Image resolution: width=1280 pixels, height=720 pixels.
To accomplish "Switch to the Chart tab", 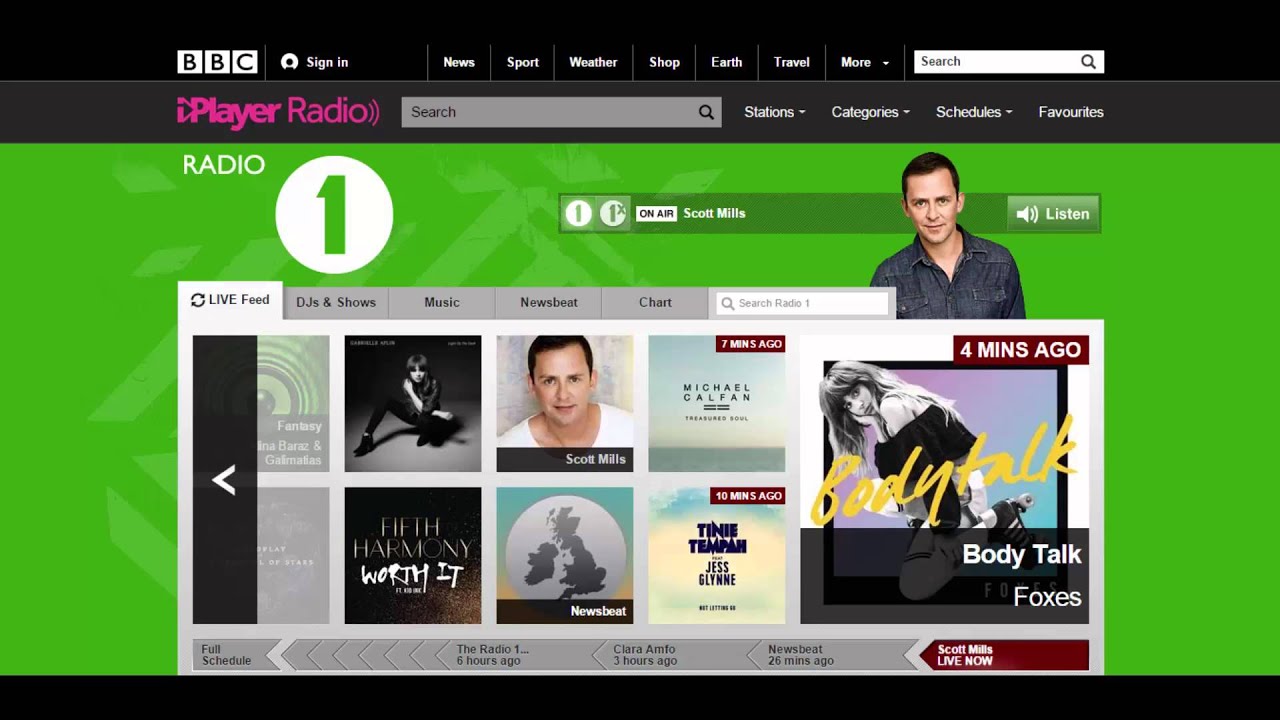I will coord(655,302).
